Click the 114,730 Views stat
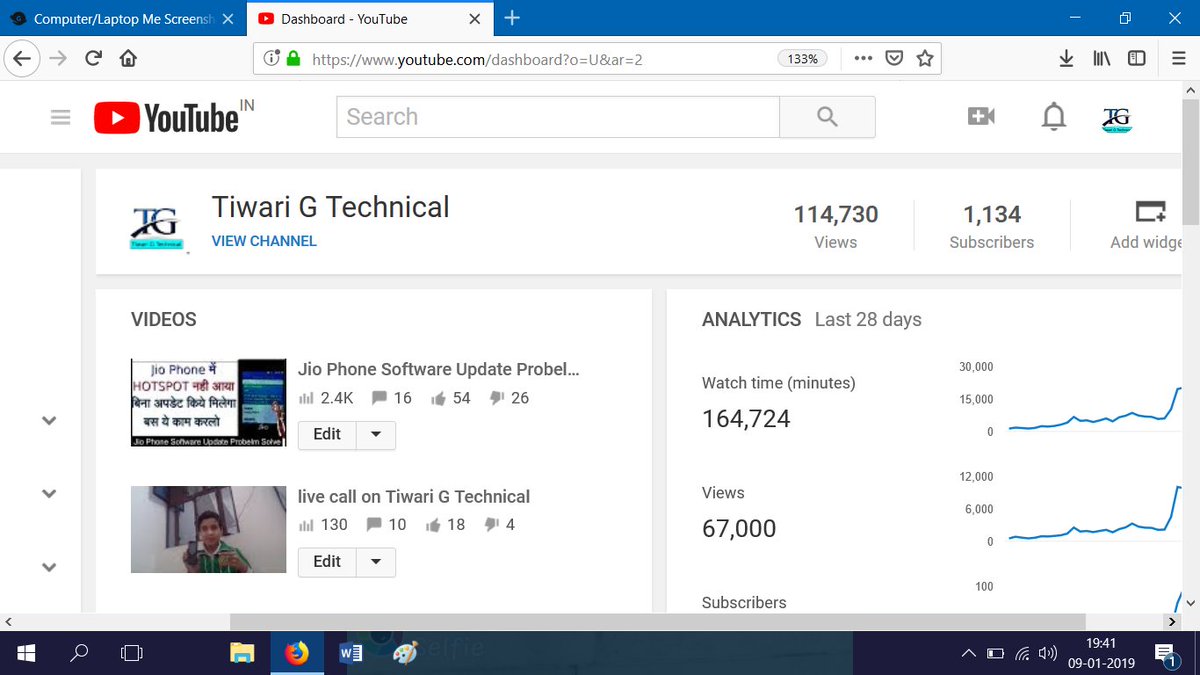This screenshot has height=675, width=1200. (836, 227)
